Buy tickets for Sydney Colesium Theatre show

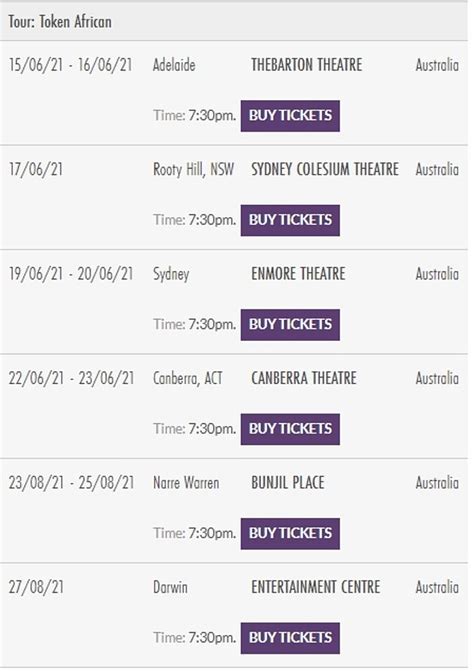click(x=290, y=220)
